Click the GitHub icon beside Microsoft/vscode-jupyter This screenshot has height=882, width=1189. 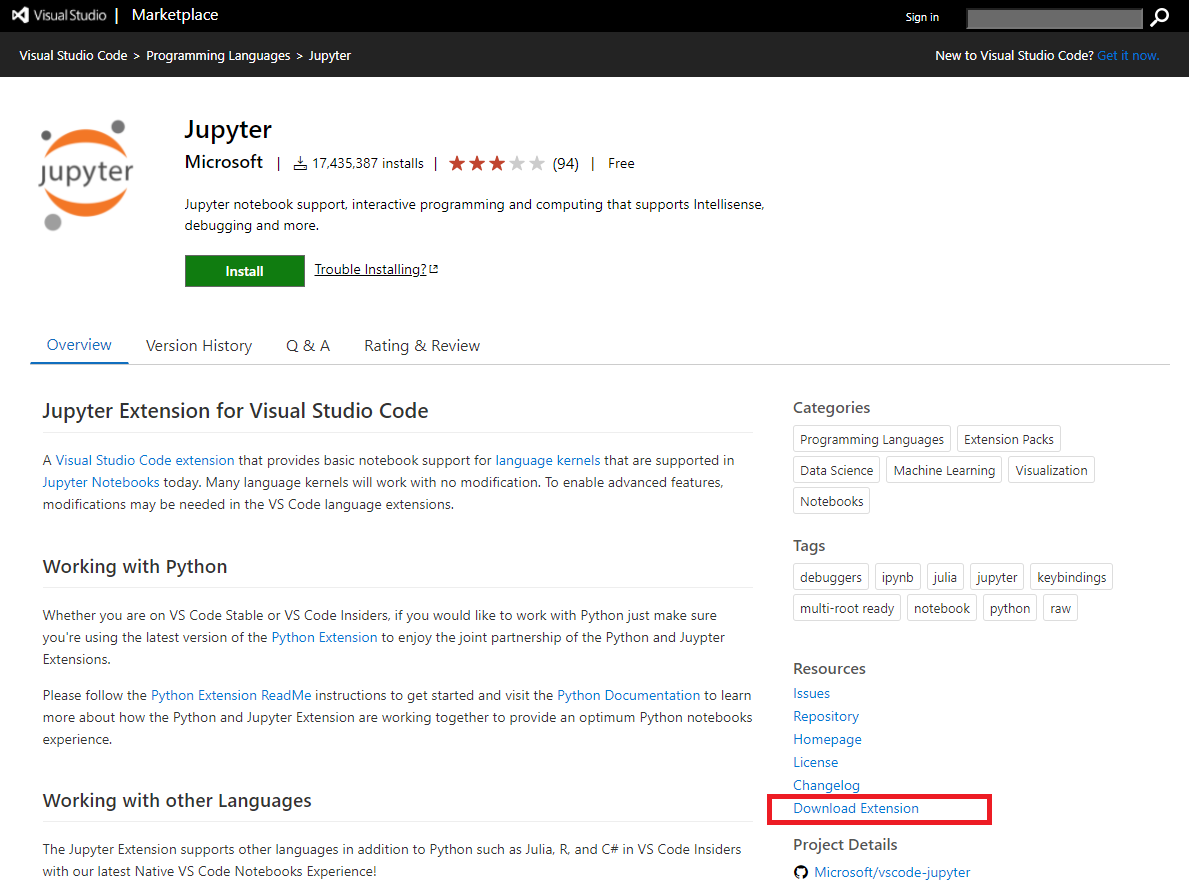(801, 872)
